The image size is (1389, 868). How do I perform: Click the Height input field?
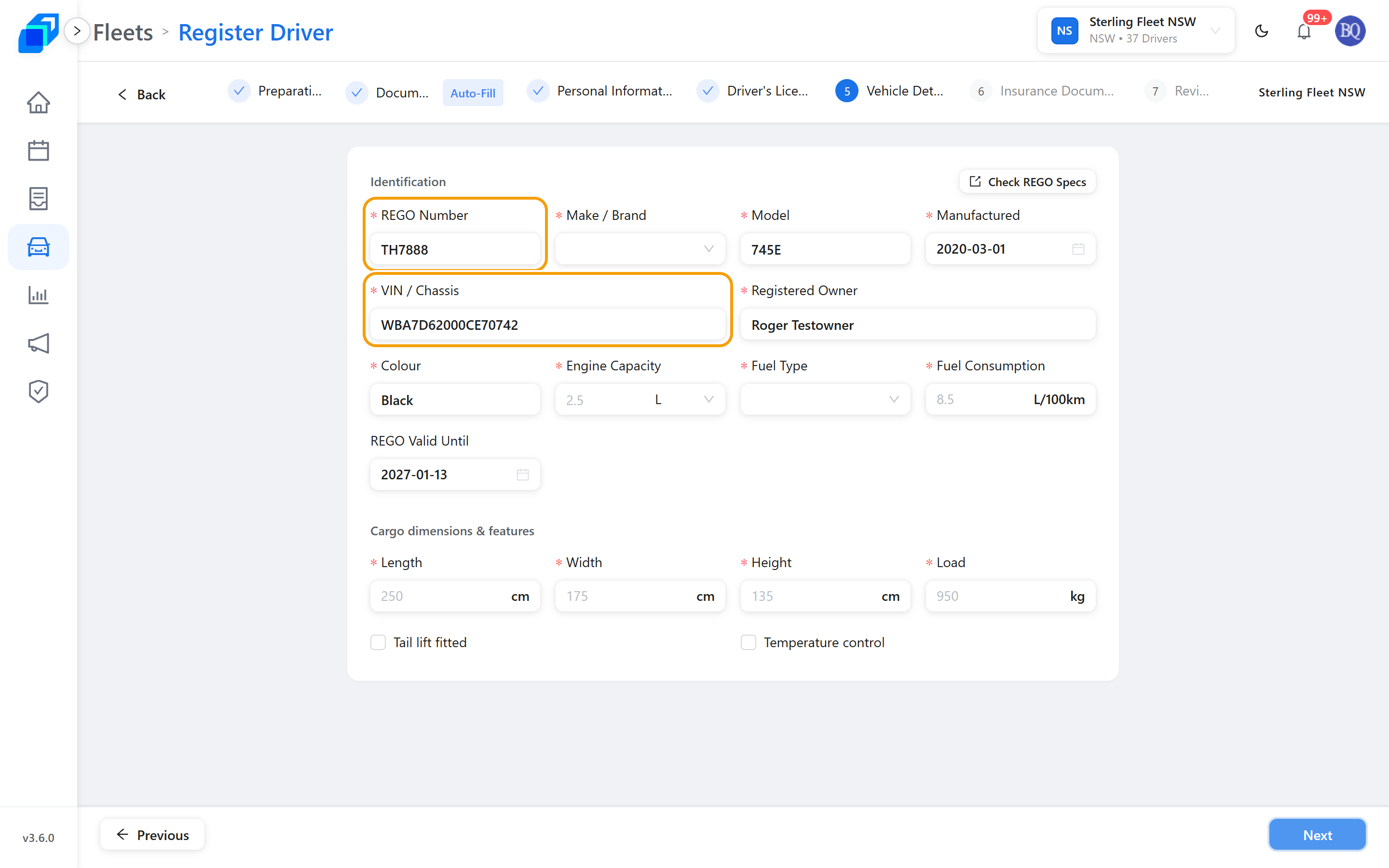click(x=825, y=596)
